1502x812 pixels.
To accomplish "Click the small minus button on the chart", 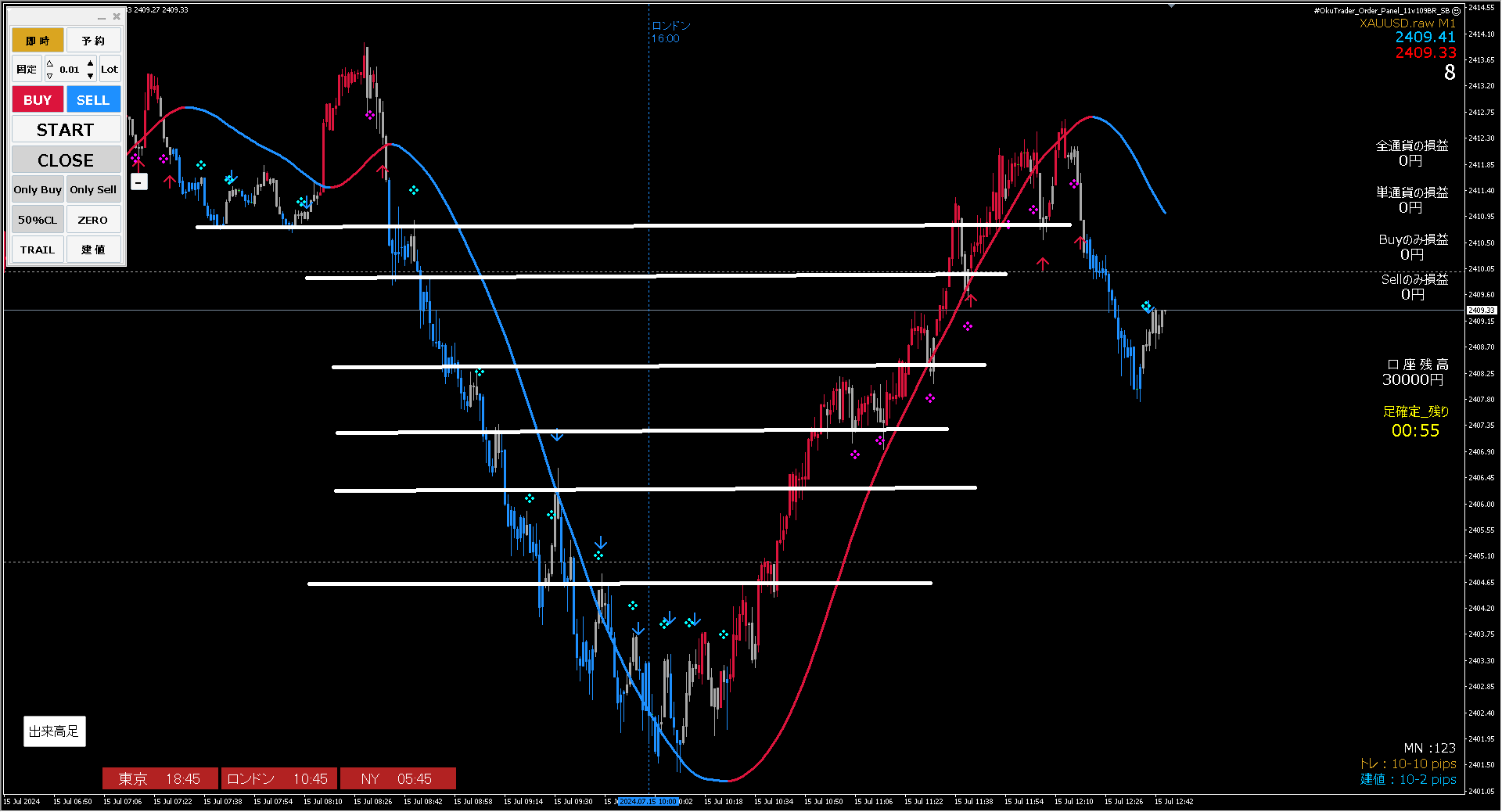I will coord(138,182).
